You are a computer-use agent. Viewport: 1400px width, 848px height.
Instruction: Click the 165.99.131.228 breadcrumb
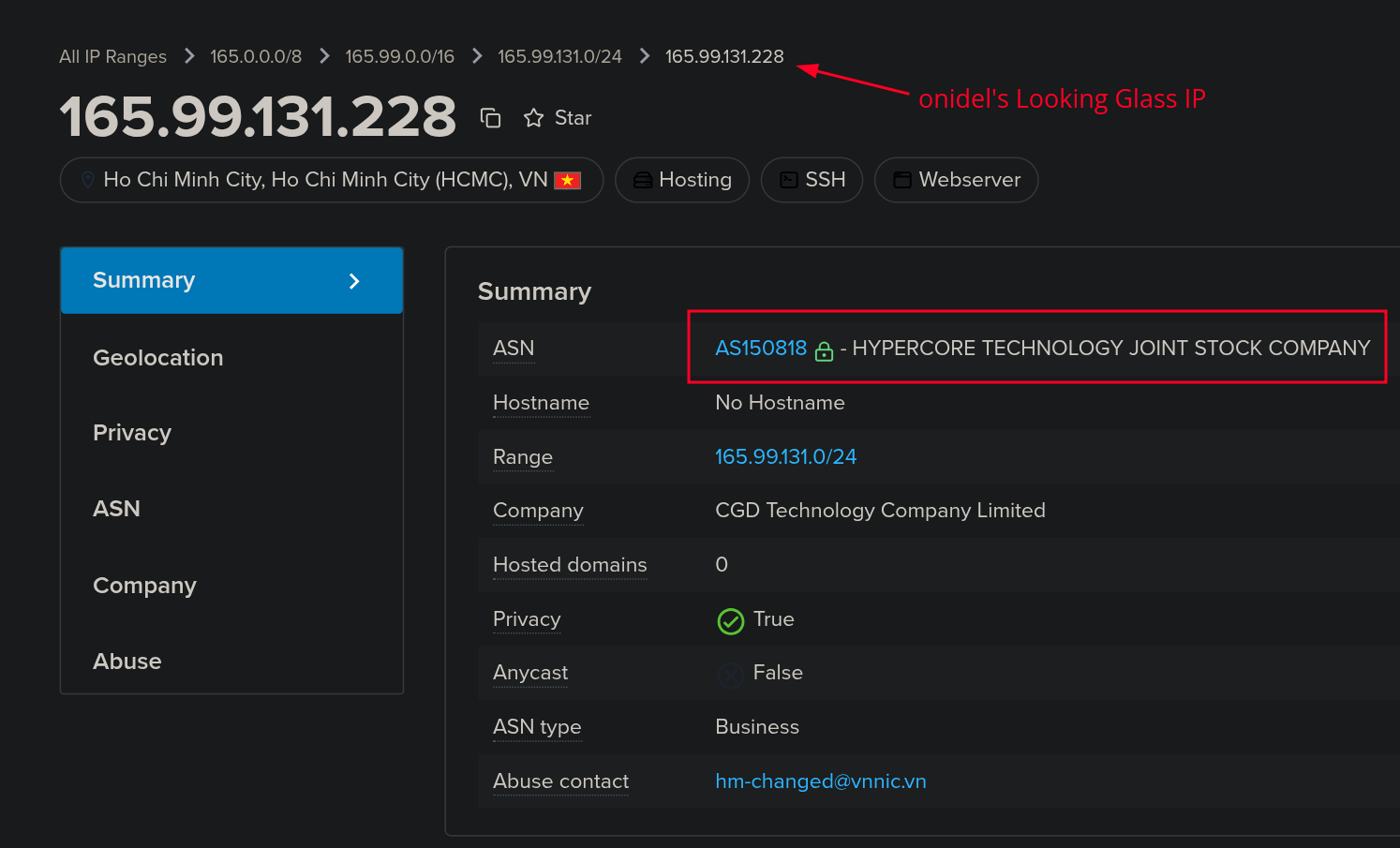click(x=724, y=56)
